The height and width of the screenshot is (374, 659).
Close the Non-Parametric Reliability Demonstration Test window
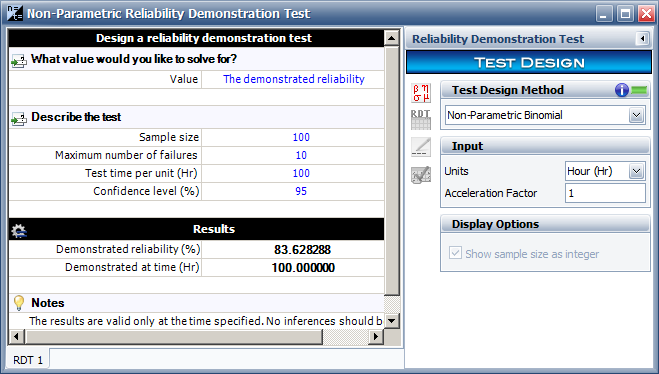pyautogui.click(x=646, y=13)
